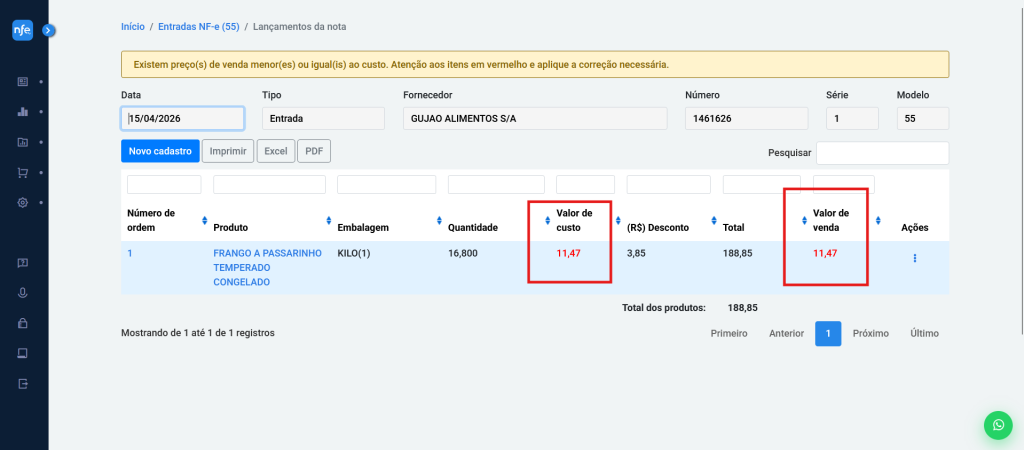Click the nfe logo in the sidebar
The height and width of the screenshot is (450, 1024).
[22, 30]
